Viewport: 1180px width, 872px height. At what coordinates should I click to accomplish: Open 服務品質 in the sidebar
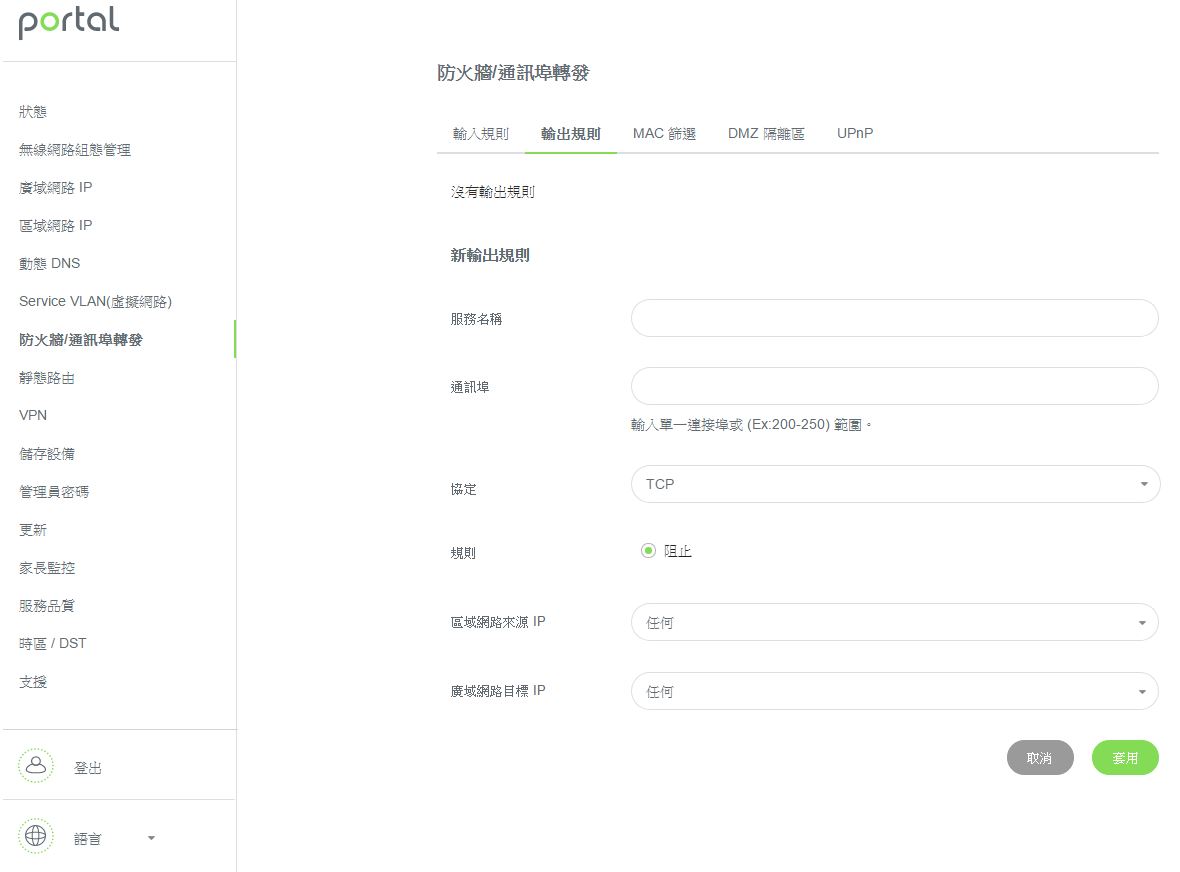[47, 606]
